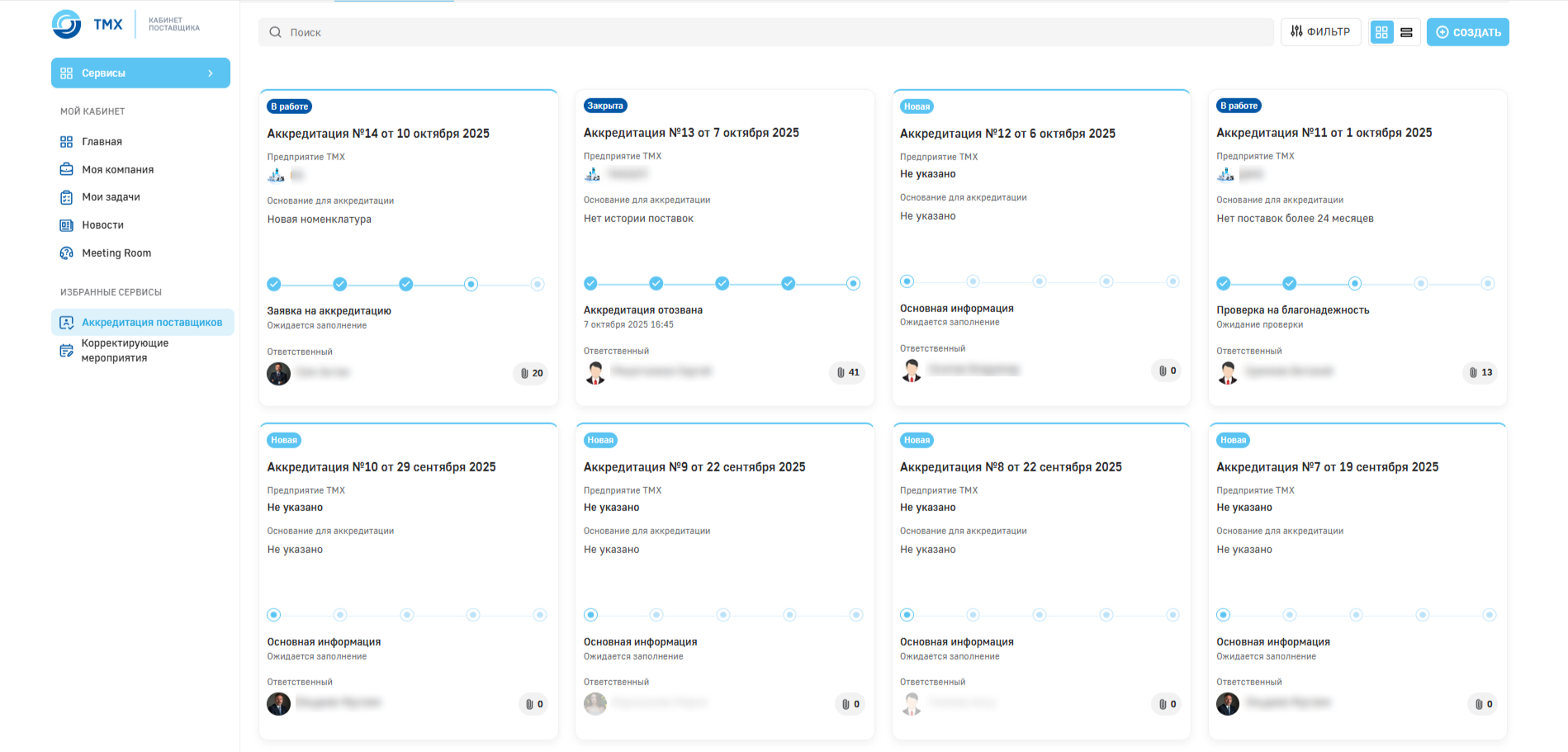
Task: Open Meeting Room icon
Action: [67, 253]
